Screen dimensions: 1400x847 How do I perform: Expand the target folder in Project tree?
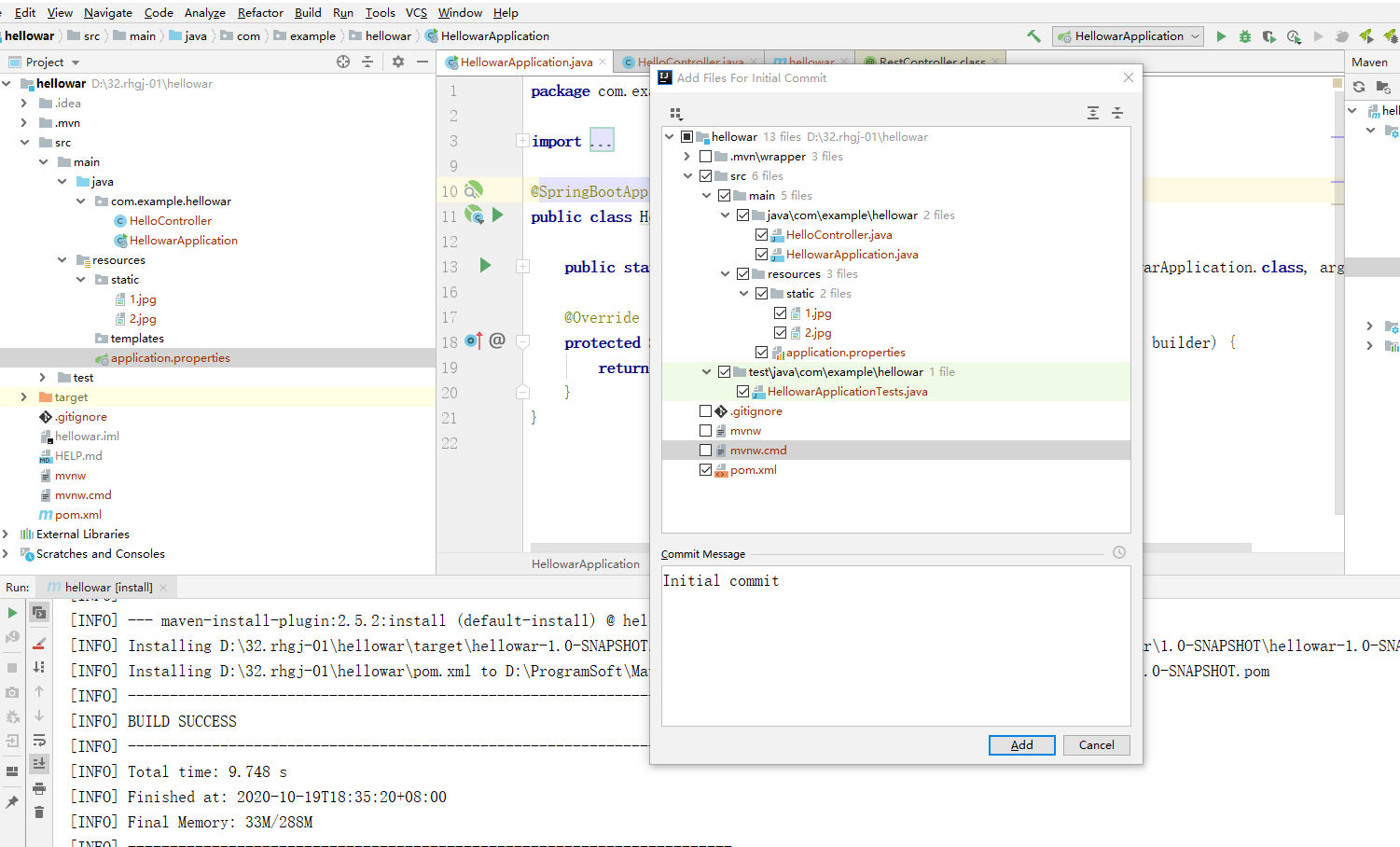23,397
